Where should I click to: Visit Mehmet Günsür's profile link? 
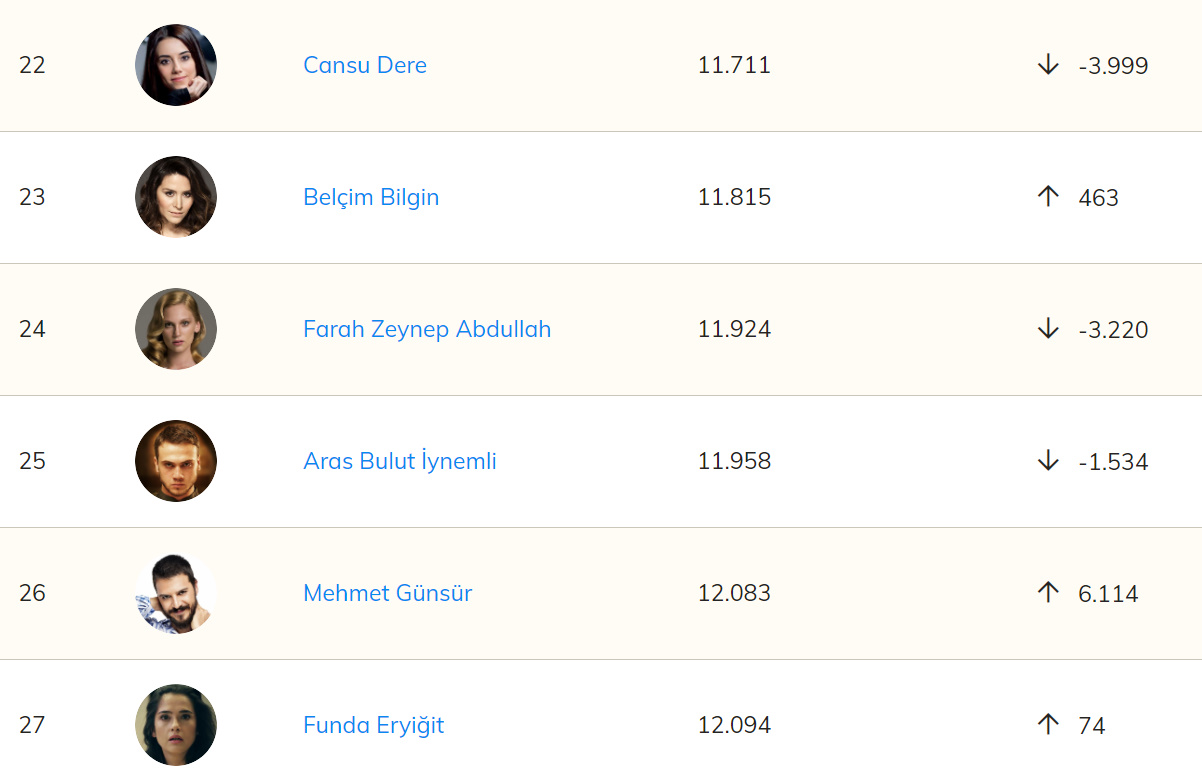387,593
